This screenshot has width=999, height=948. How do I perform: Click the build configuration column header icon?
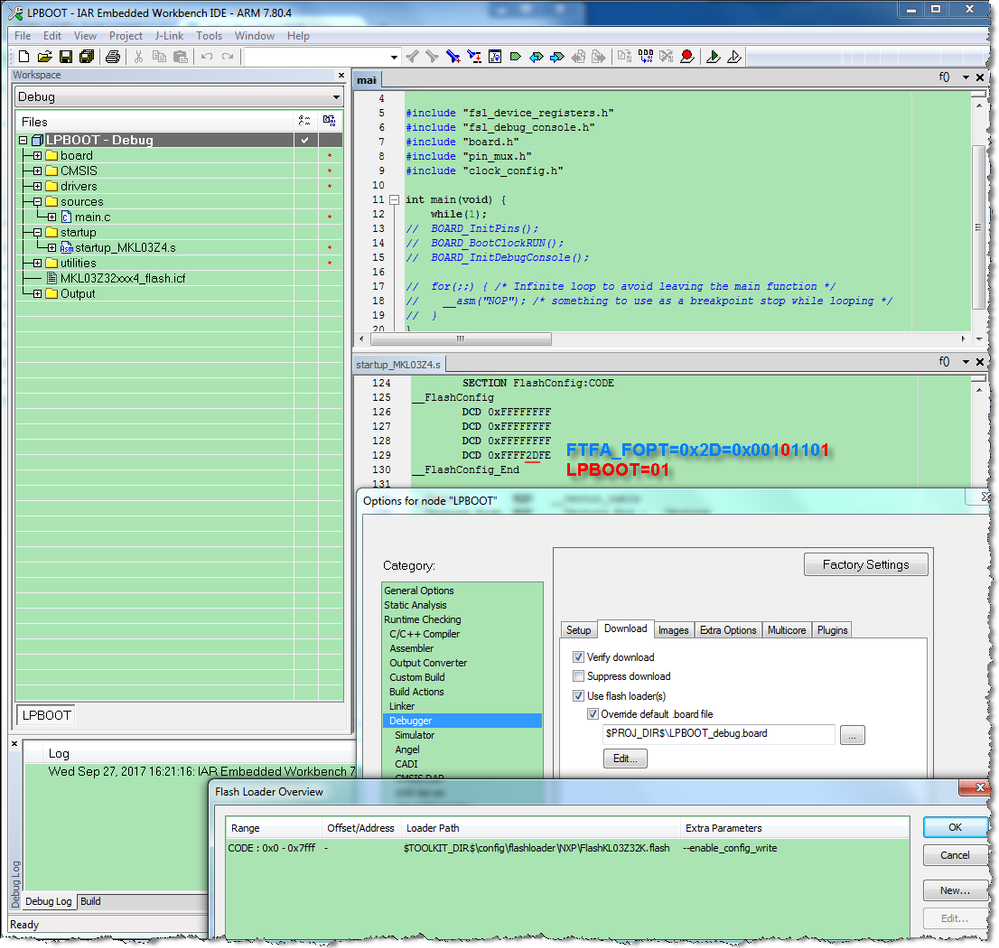(329, 120)
